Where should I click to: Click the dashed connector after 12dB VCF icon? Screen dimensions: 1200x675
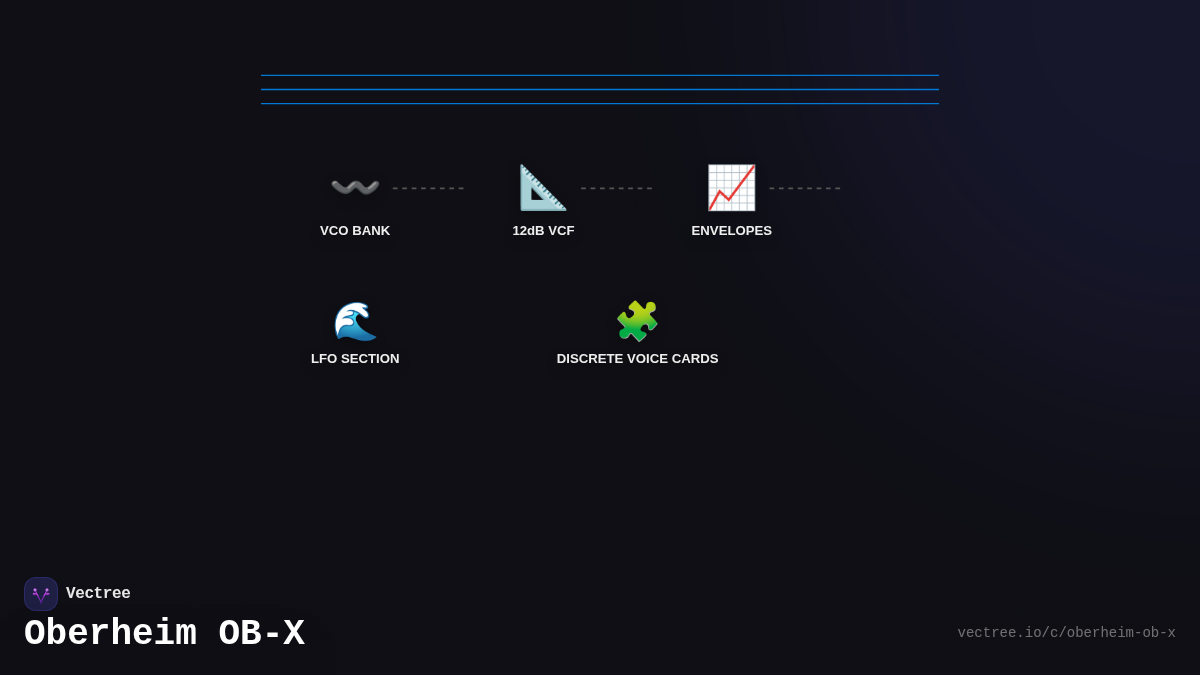[x=616, y=188]
